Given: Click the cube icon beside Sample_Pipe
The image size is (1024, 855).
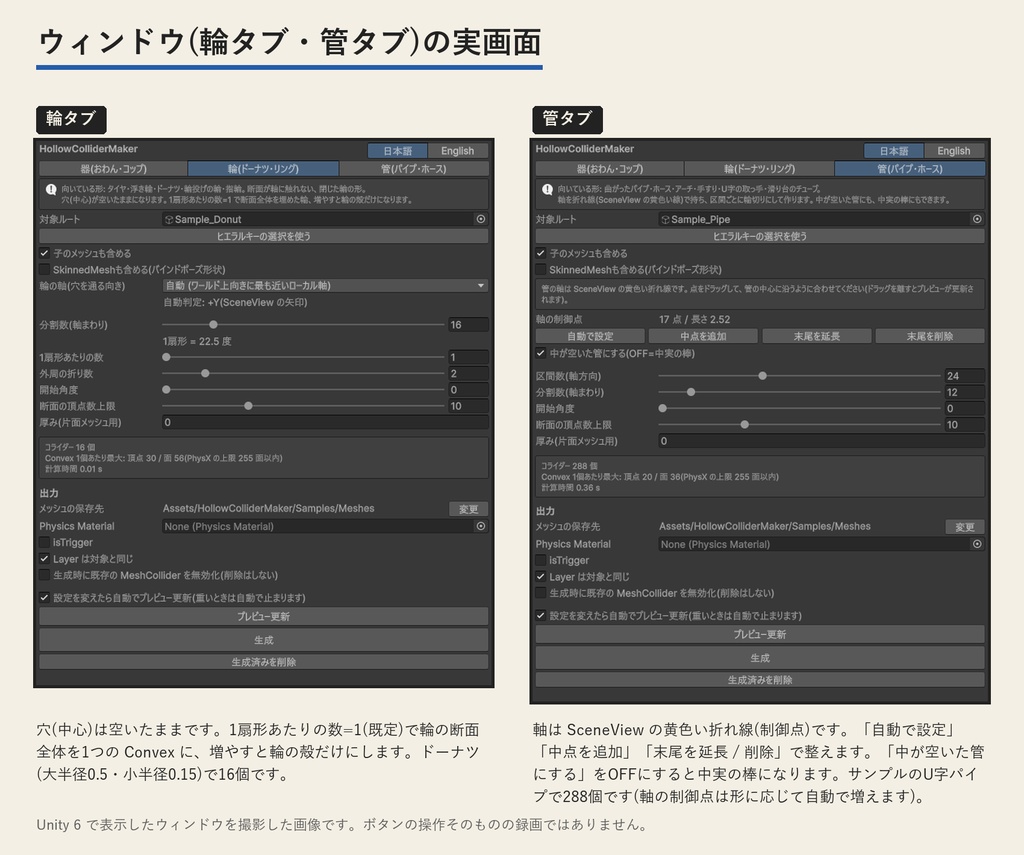Looking at the screenshot, I should tap(665, 219).
